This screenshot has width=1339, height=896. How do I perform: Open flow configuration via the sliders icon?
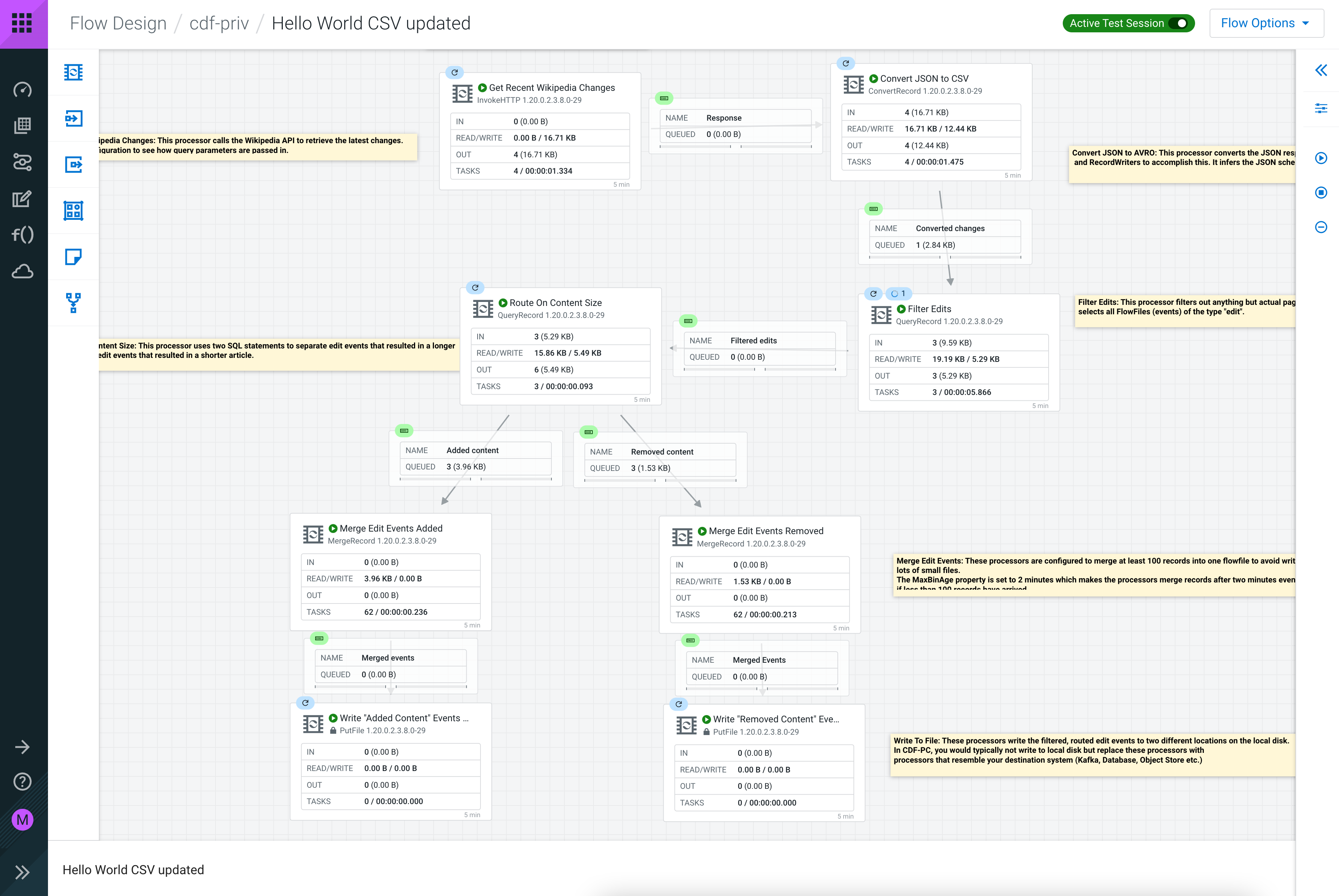1321,108
